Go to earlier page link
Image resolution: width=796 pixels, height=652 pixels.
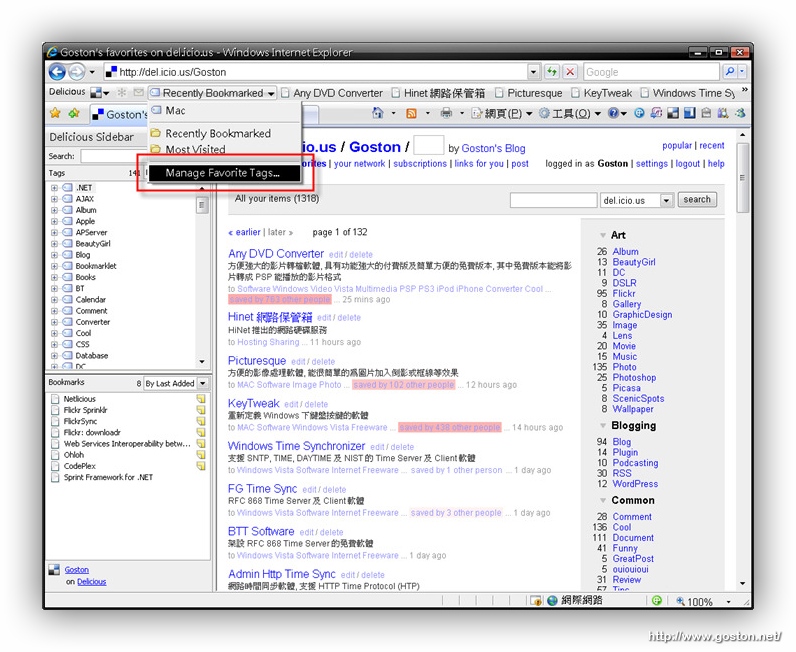[245, 232]
